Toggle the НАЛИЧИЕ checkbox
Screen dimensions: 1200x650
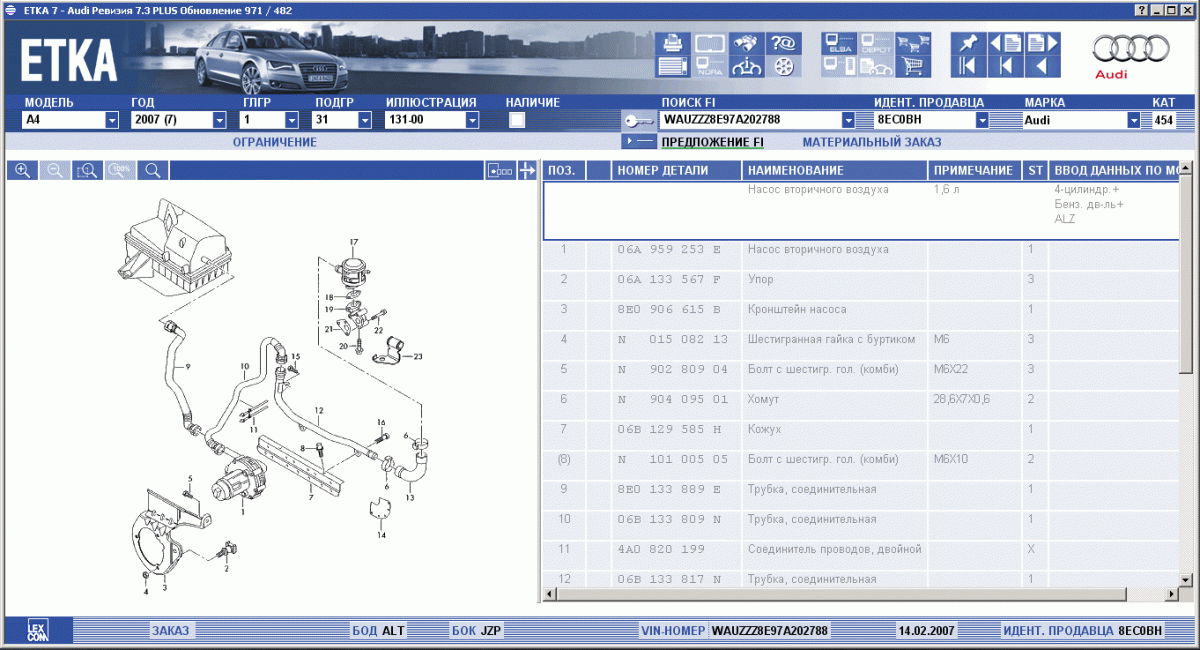tap(517, 120)
